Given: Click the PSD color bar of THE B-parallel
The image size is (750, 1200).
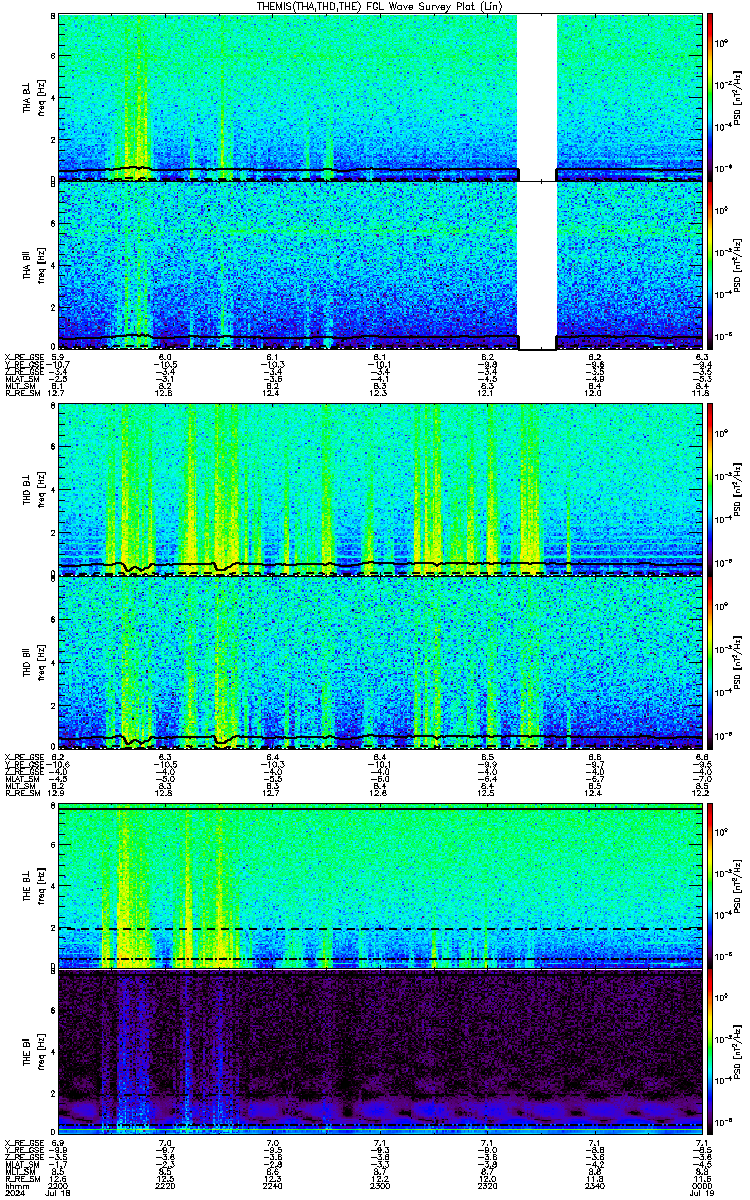Looking at the screenshot, I should click(x=710, y=1054).
